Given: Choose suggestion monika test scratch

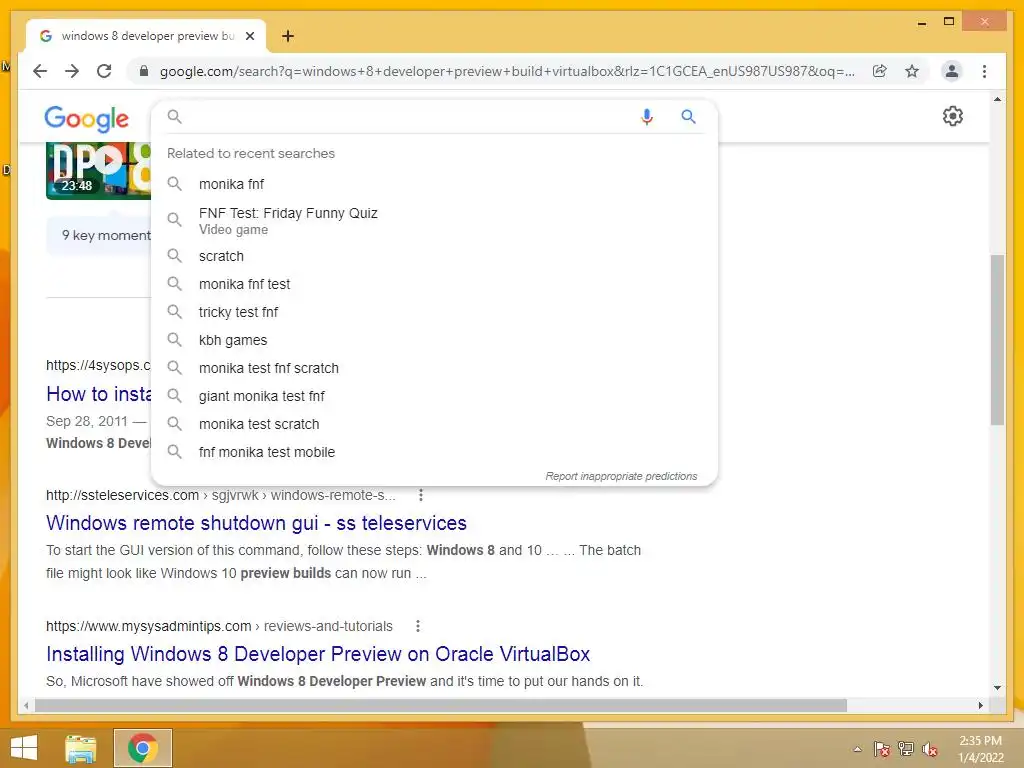Looking at the screenshot, I should 434,424.
